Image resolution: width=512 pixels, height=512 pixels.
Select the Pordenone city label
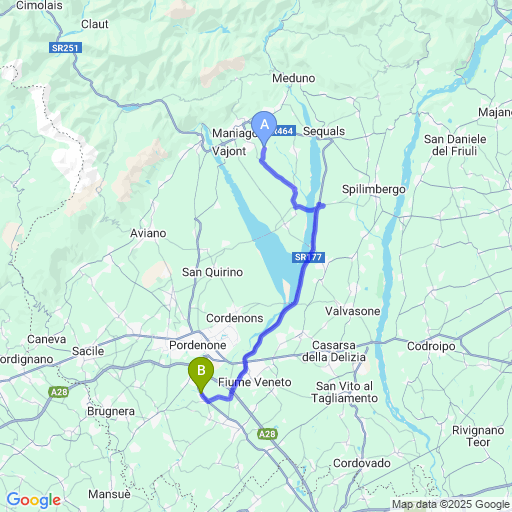tap(198, 345)
